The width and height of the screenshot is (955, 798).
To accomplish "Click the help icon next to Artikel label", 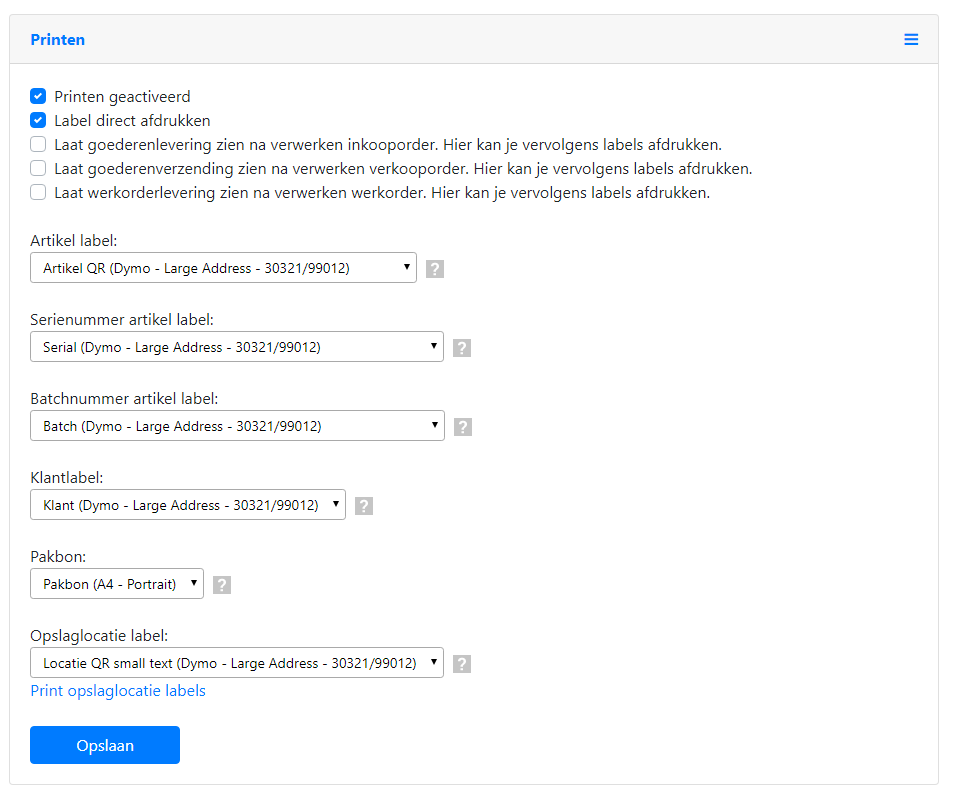I will point(434,268).
